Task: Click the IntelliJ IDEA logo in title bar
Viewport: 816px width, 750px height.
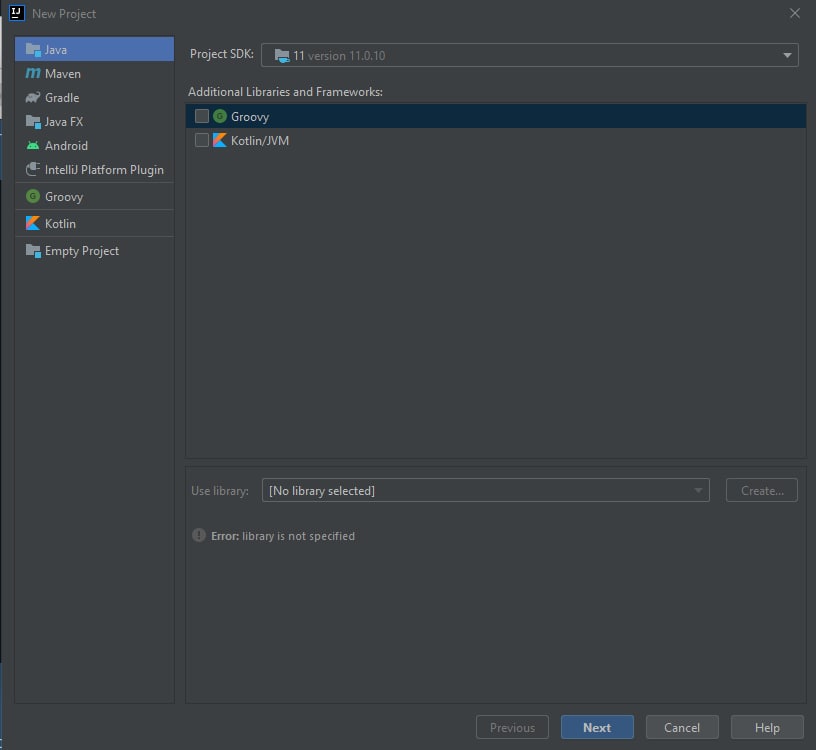Action: click(17, 13)
